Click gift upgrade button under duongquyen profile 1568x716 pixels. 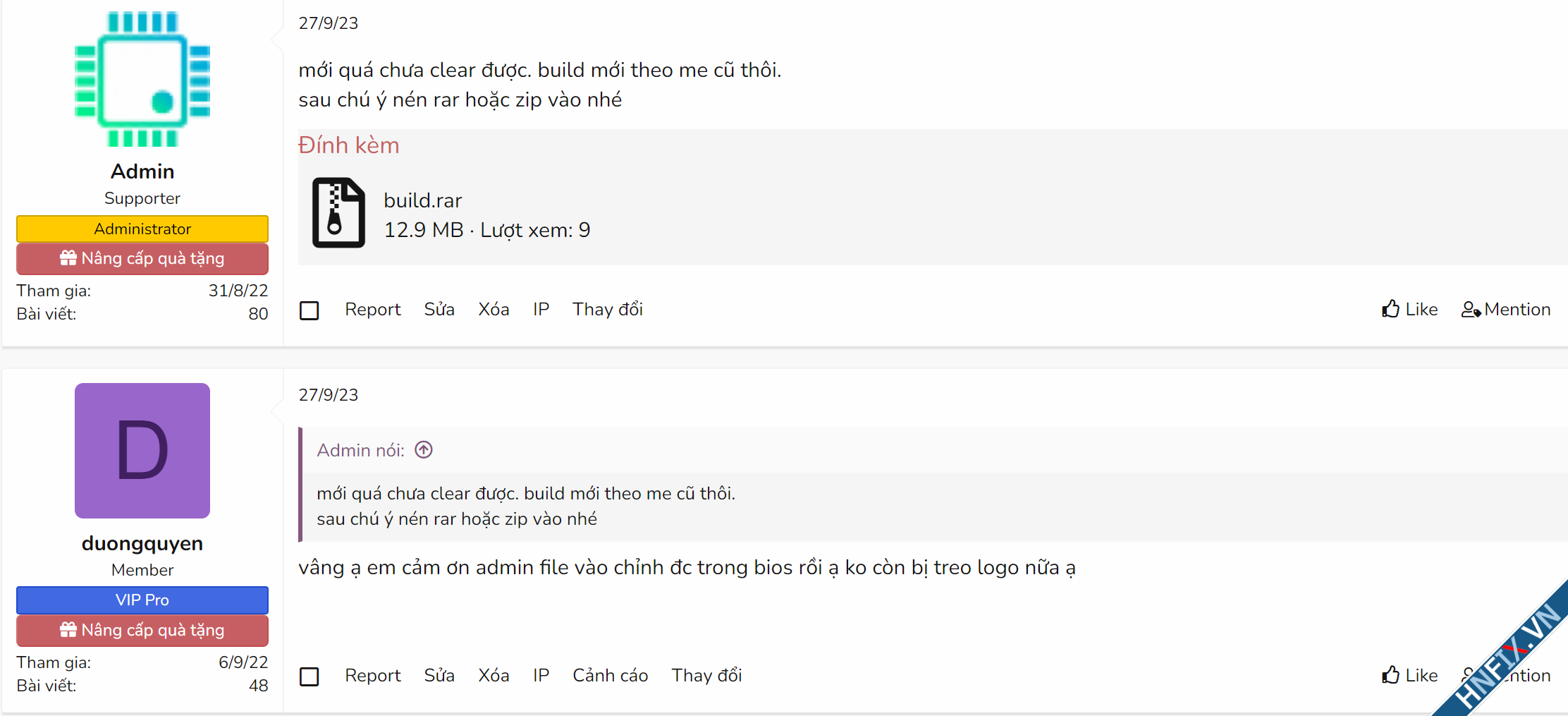(x=142, y=631)
